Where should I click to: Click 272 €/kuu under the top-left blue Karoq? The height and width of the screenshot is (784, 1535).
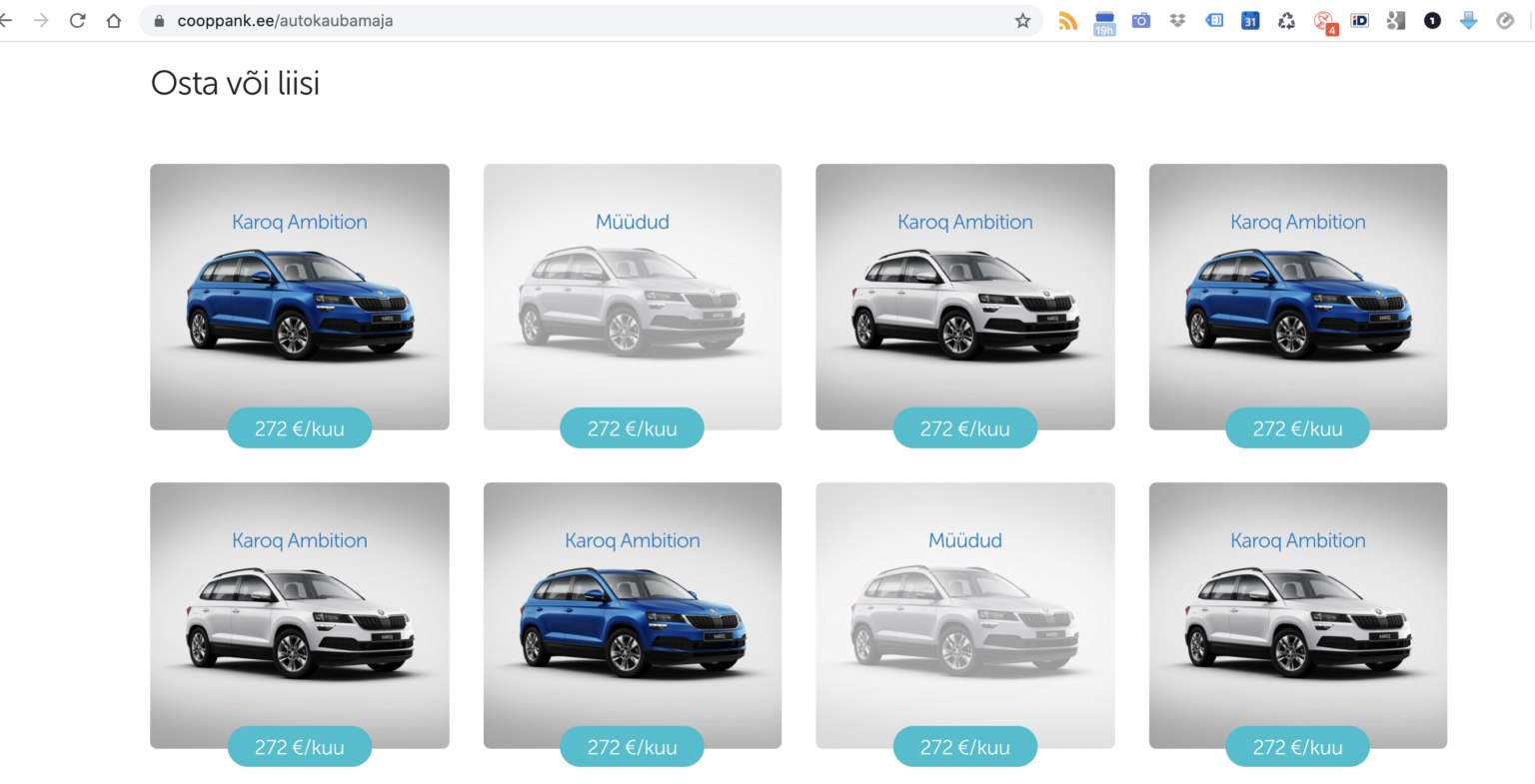point(299,428)
